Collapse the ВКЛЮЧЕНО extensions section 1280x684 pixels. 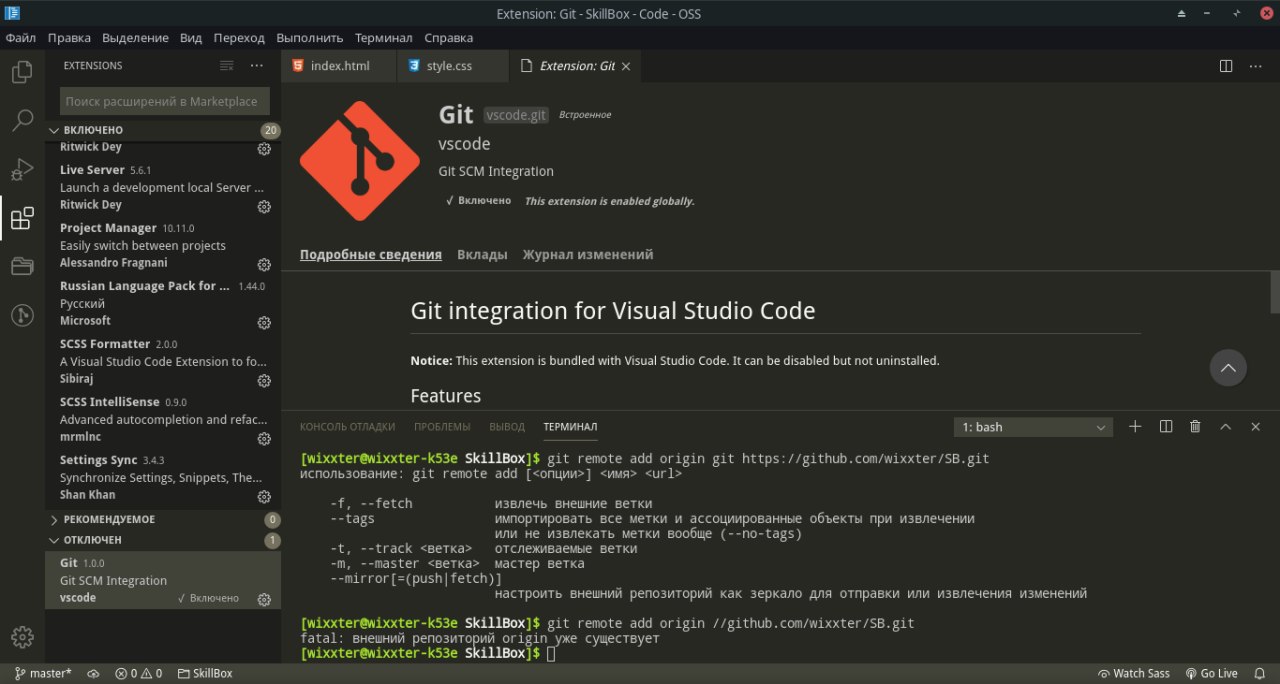pyautogui.click(x=163, y=130)
